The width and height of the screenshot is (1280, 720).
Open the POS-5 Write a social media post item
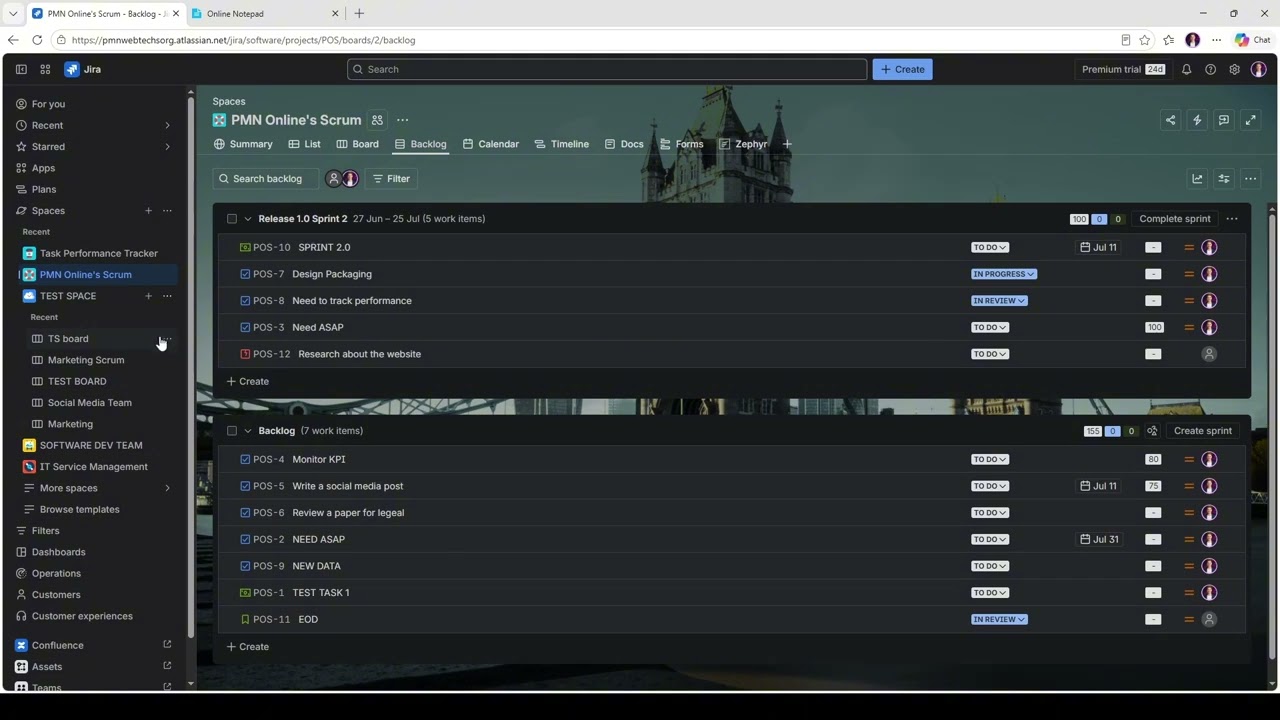coord(347,486)
